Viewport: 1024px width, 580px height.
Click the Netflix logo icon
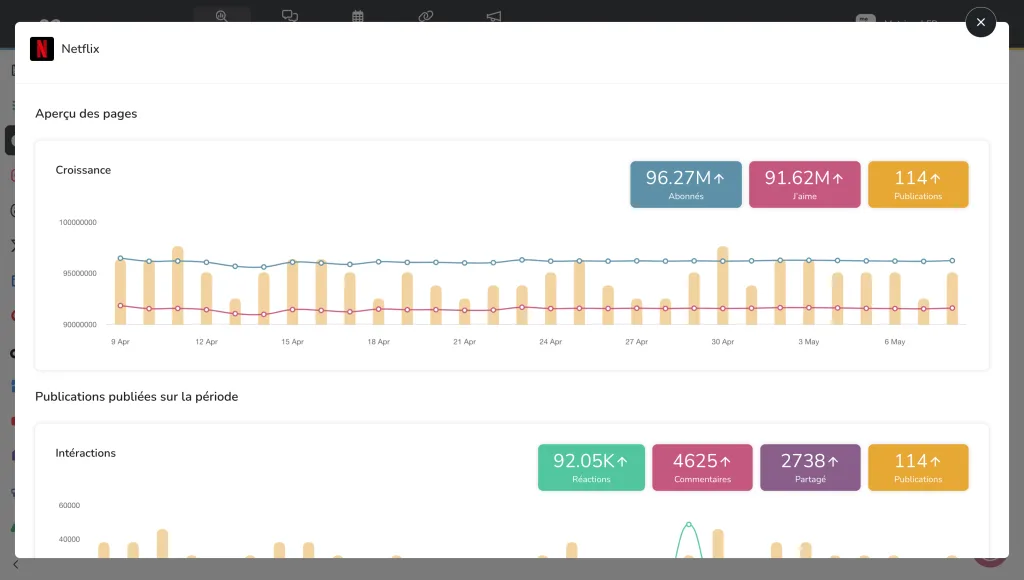[42, 49]
